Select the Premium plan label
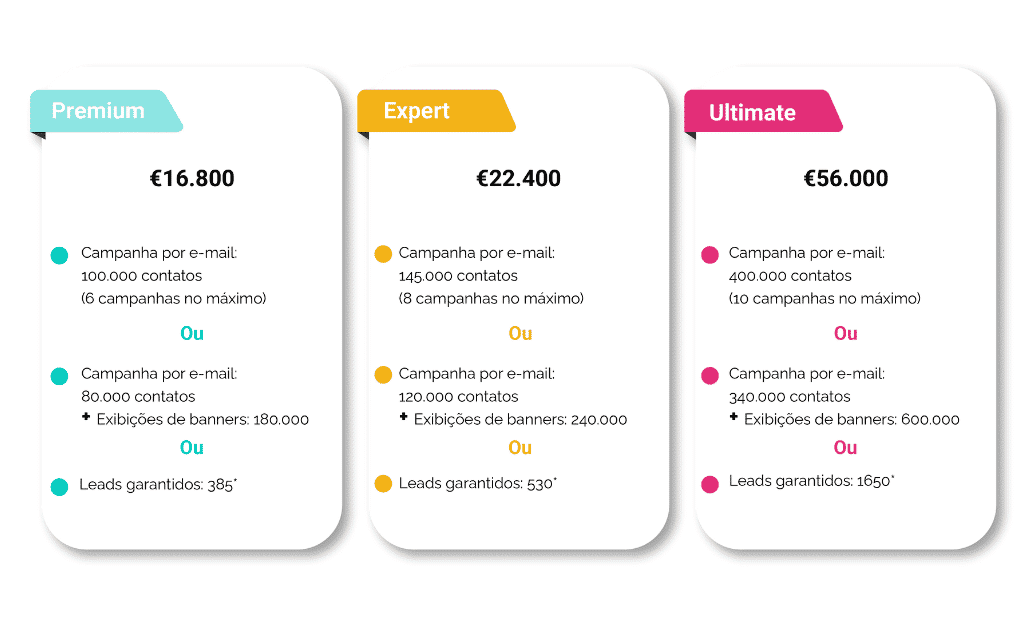The width and height of the screenshot is (1024, 629). pos(98,111)
